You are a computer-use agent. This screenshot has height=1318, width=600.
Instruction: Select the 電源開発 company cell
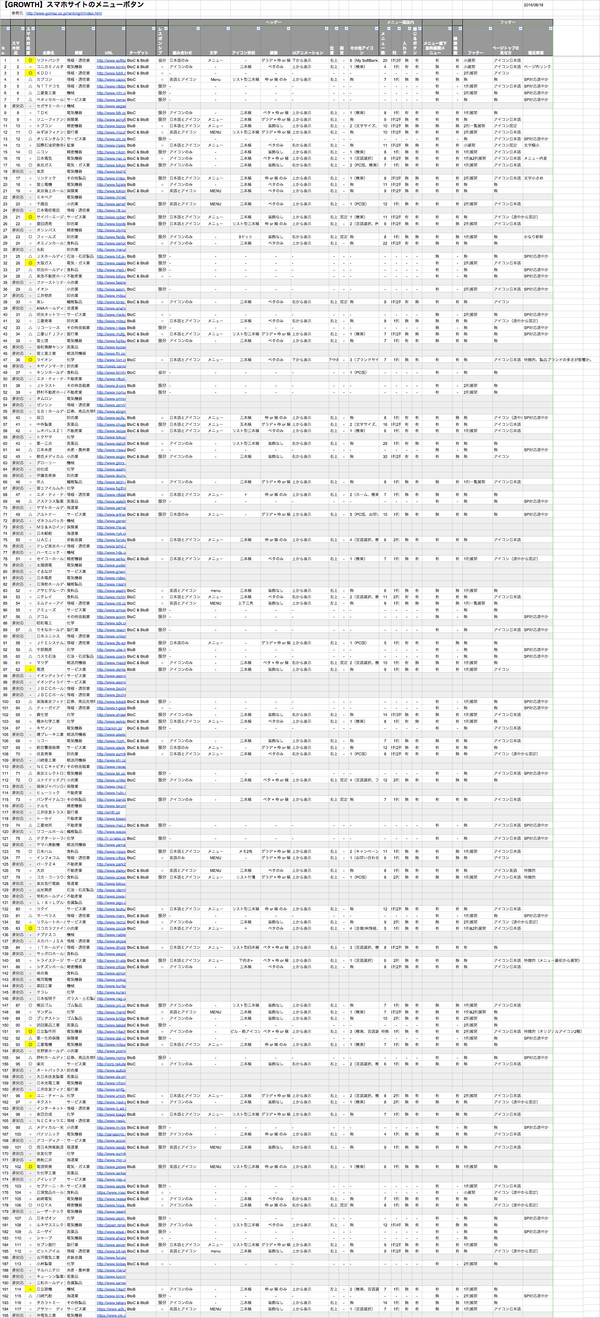click(50, 1166)
